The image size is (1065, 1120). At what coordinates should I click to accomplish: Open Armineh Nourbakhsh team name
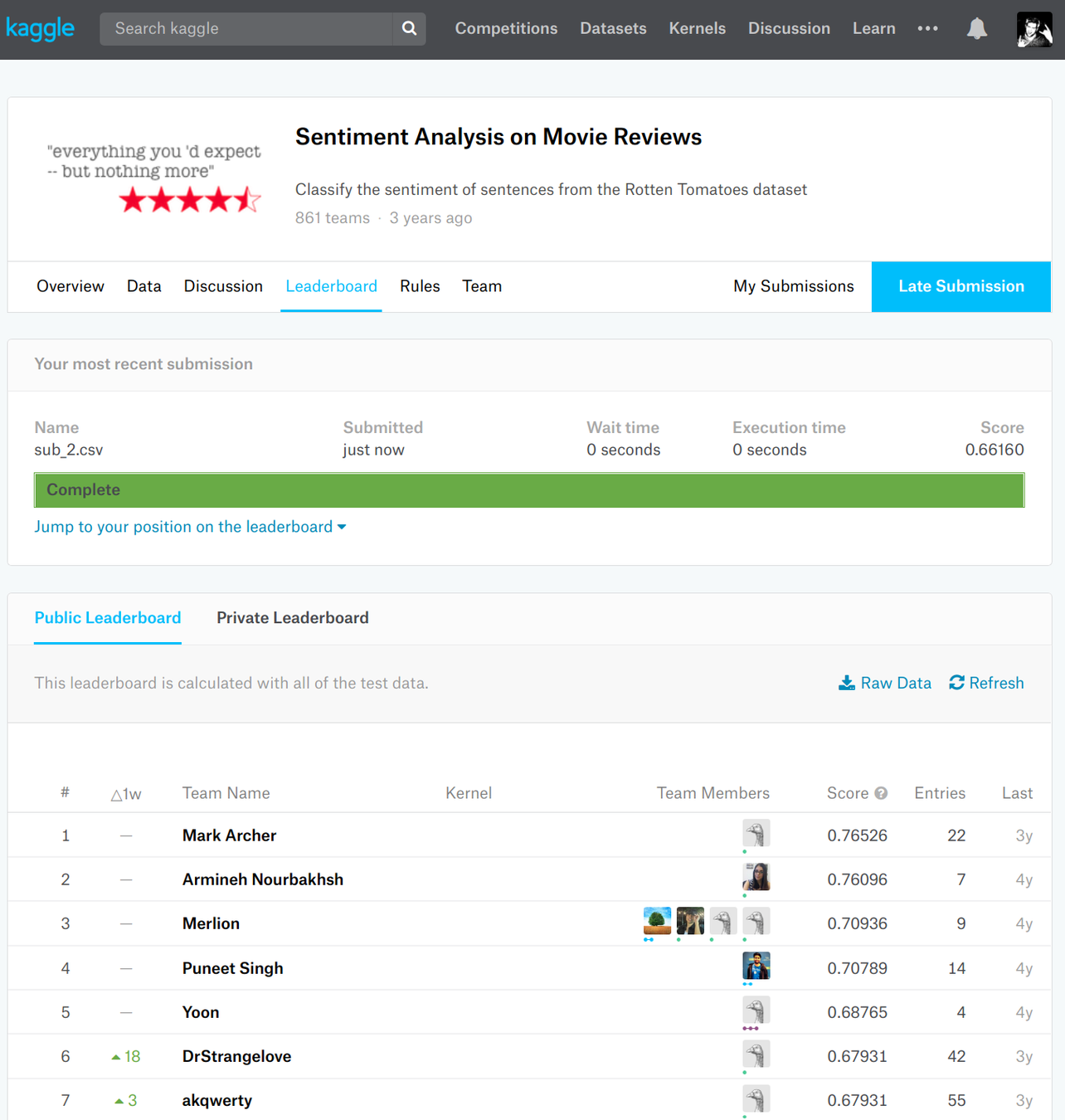[x=263, y=879]
